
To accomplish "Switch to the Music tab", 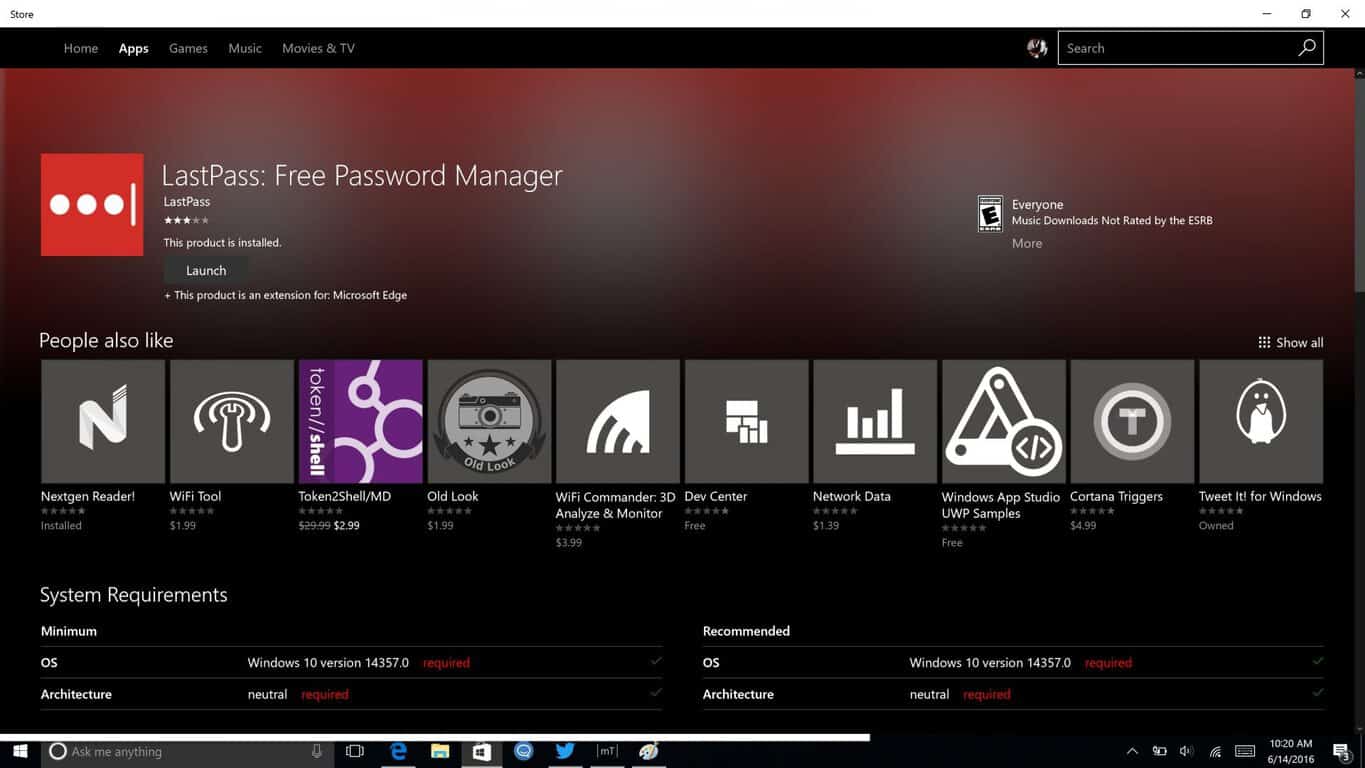I will click(x=245, y=48).
